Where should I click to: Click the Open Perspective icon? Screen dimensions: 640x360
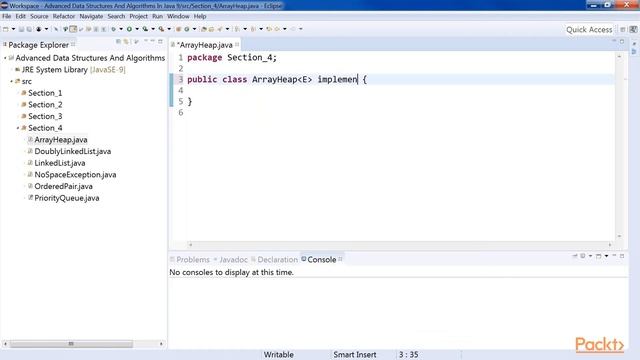[623, 29]
